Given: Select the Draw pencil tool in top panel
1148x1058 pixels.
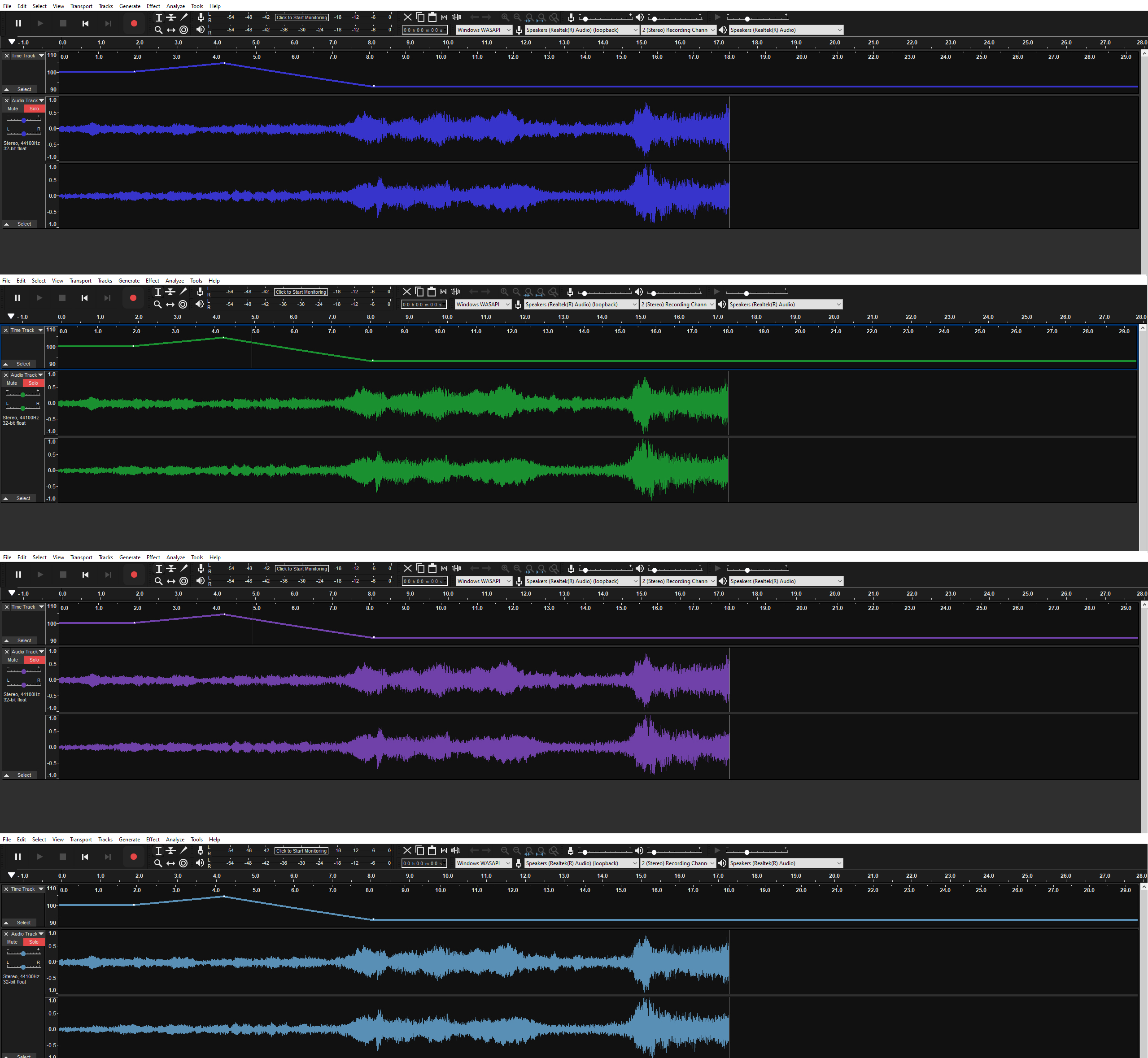Looking at the screenshot, I should pyautogui.click(x=184, y=18).
